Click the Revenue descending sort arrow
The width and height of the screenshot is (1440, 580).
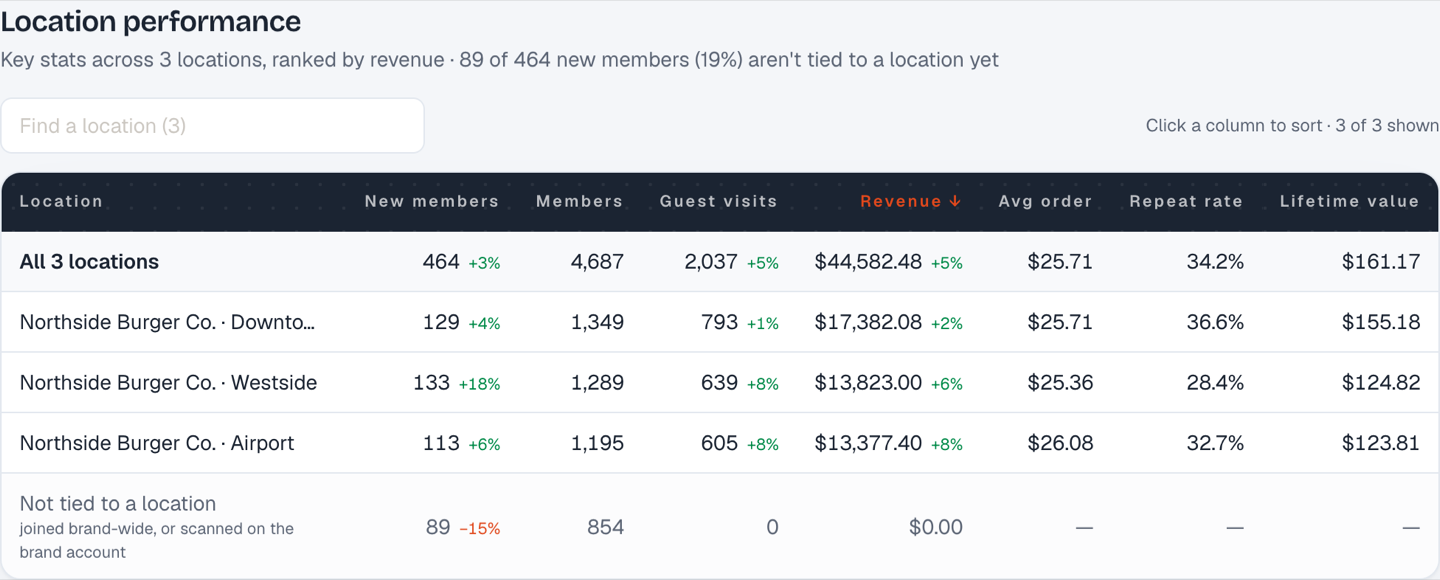[x=955, y=201]
